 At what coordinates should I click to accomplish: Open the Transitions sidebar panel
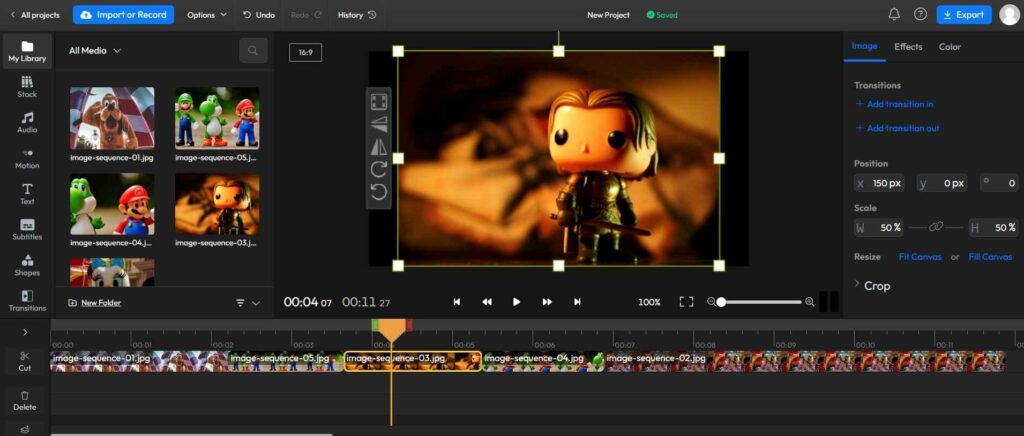click(x=27, y=301)
